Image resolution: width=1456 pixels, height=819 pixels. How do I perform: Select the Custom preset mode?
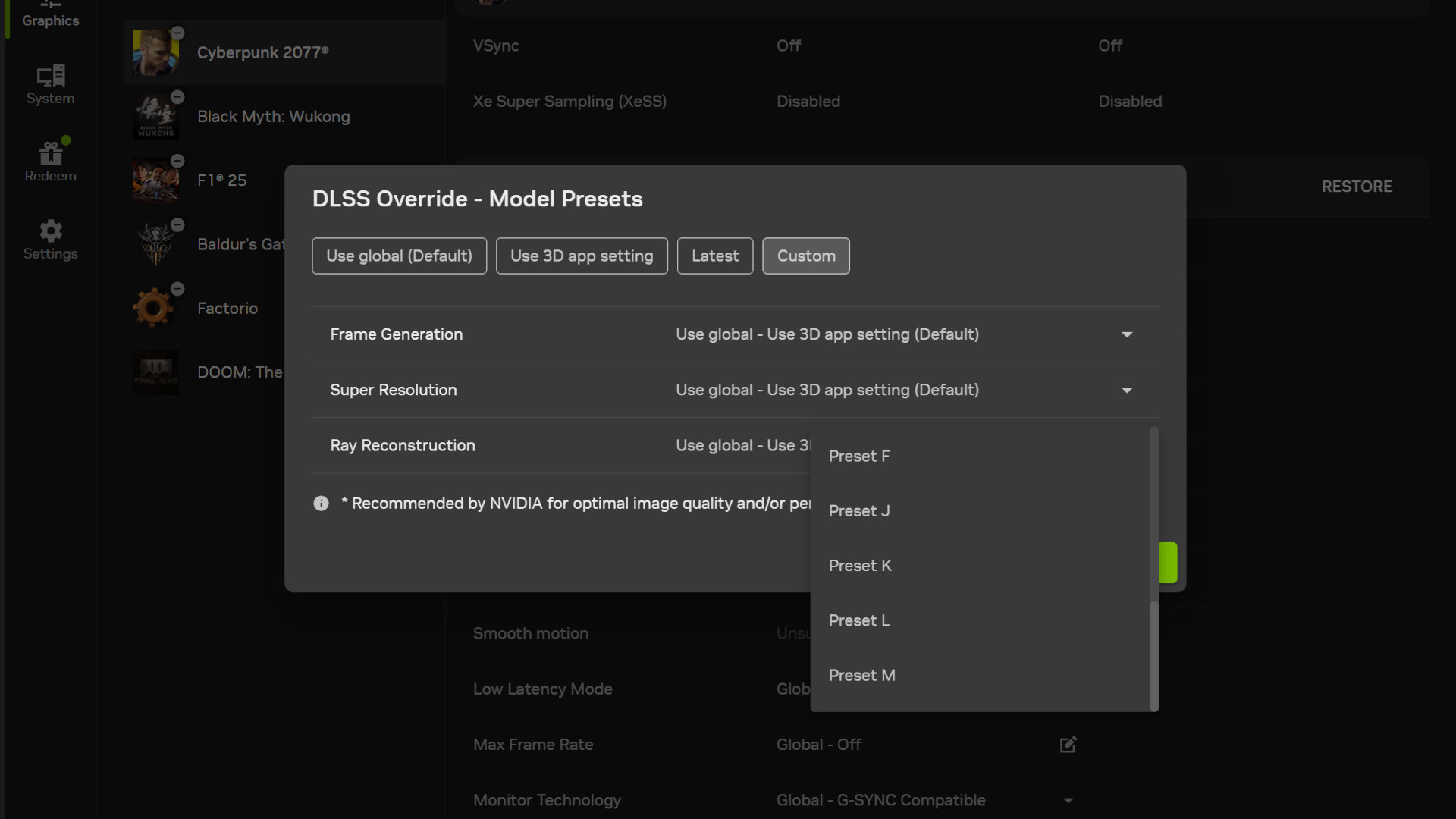coord(805,256)
